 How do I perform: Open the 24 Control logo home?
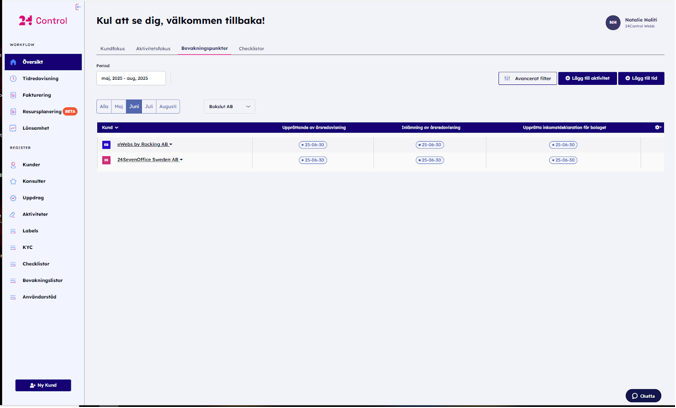(43, 21)
